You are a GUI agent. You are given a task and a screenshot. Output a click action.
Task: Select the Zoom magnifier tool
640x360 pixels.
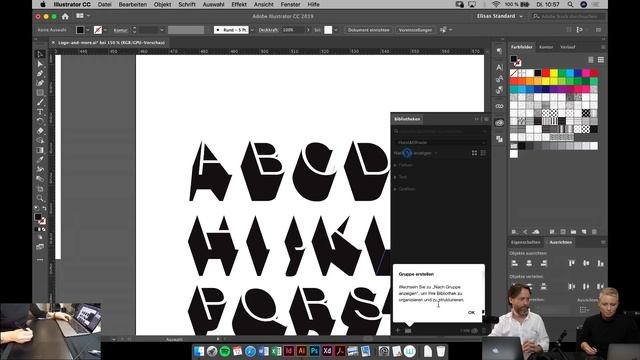(x=40, y=198)
